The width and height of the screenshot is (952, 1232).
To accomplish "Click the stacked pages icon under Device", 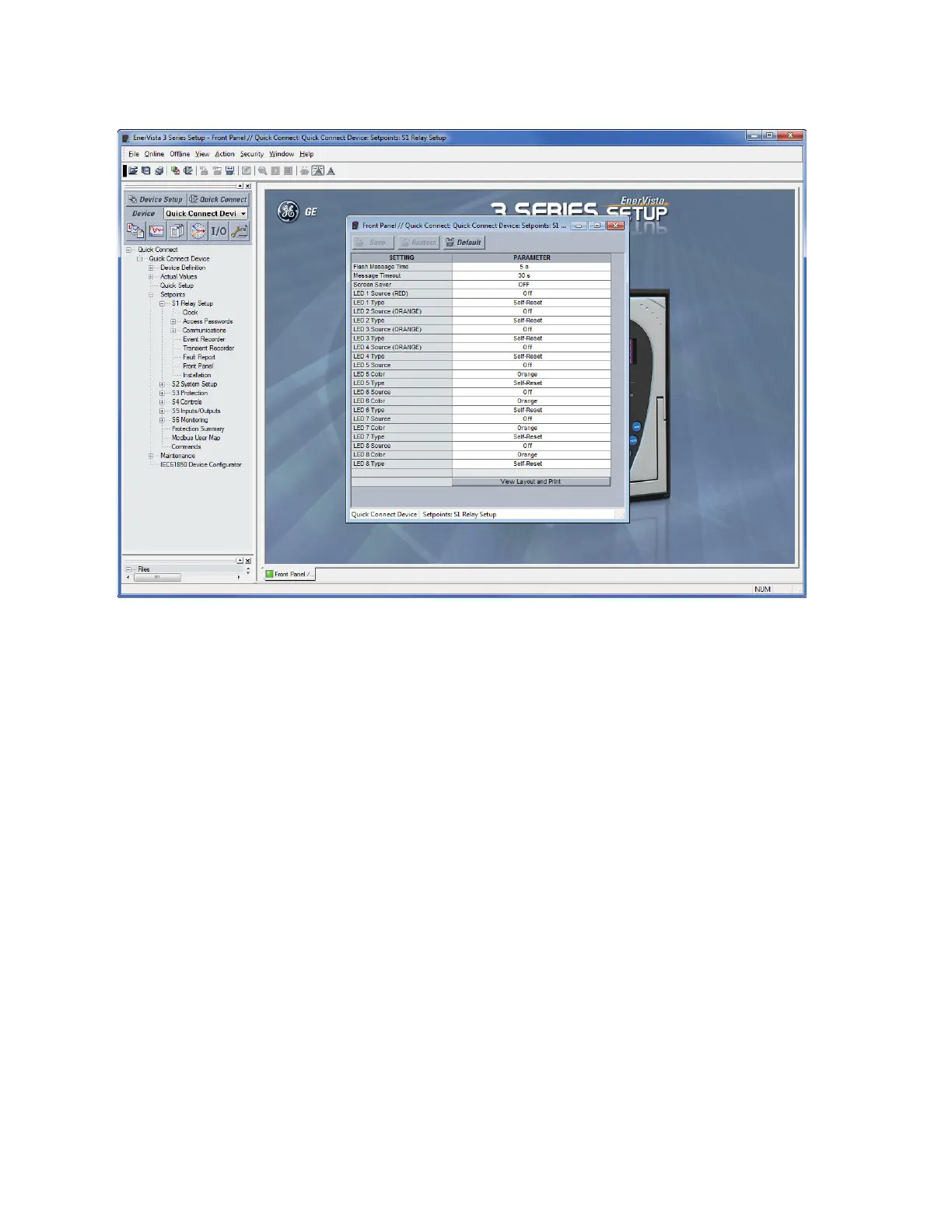I will coord(177,231).
